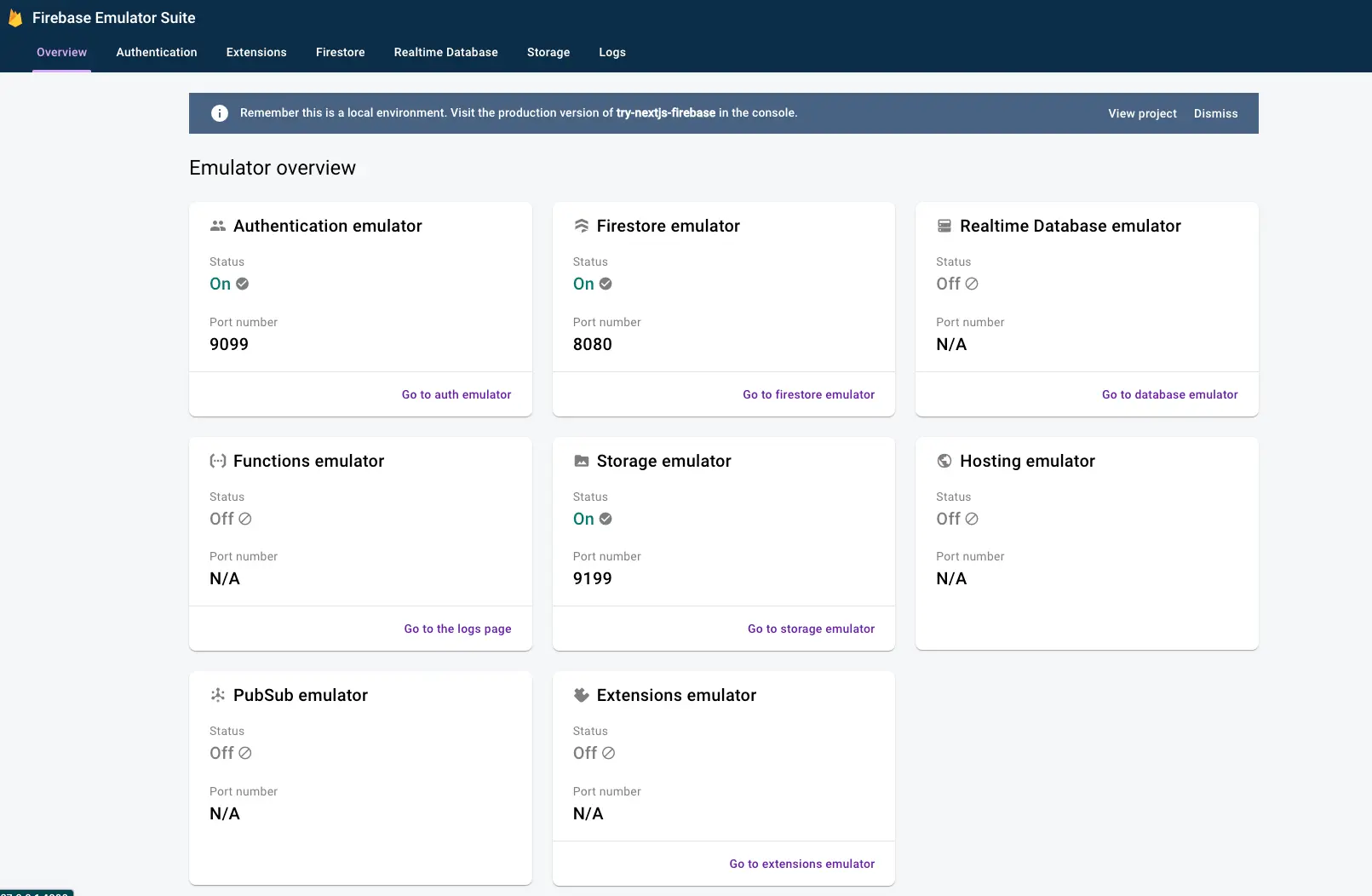The width and height of the screenshot is (1372, 896).
Task: Click port number 8080
Action: click(x=593, y=344)
